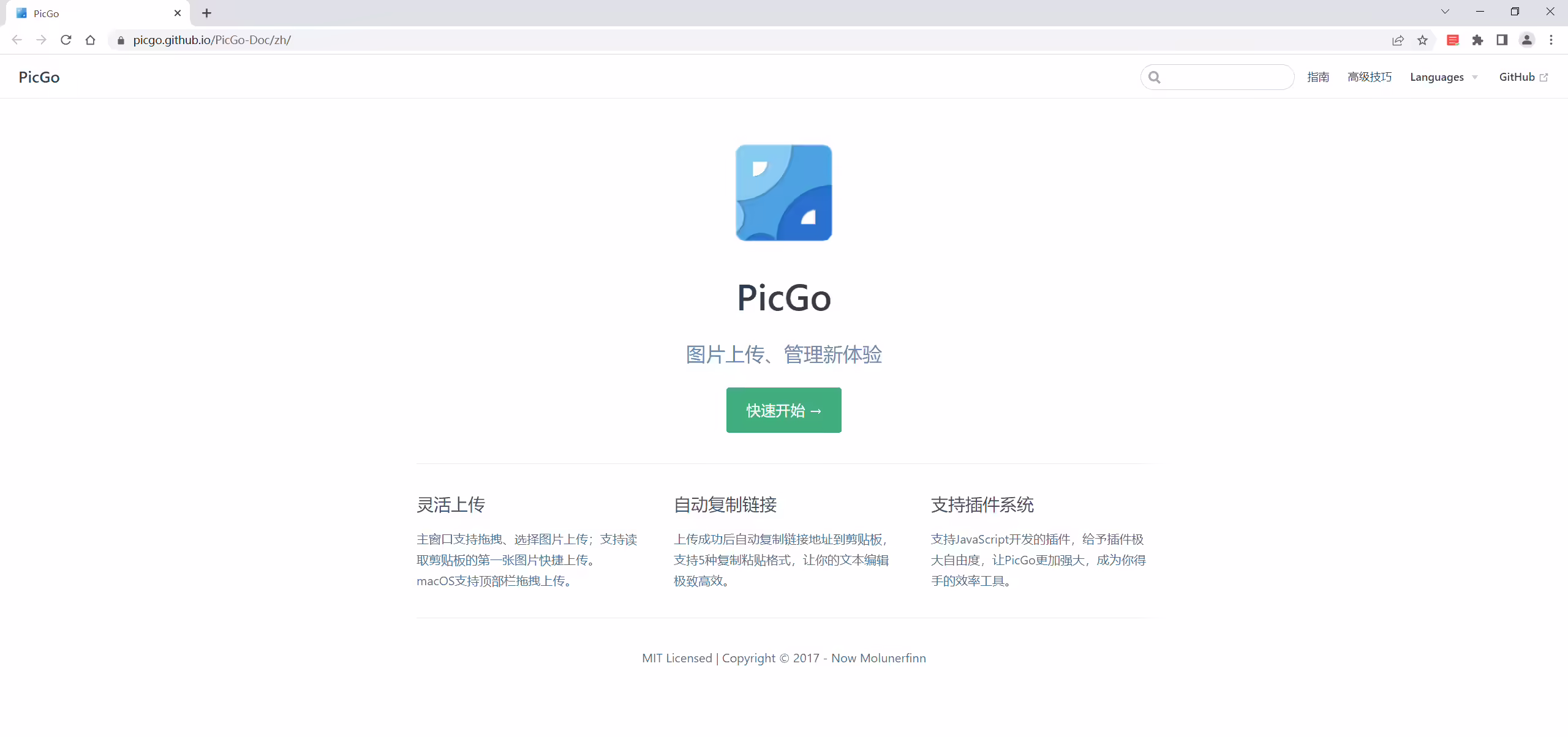View site security lock info
Image resolution: width=1568 pixels, height=737 pixels.
(121, 40)
